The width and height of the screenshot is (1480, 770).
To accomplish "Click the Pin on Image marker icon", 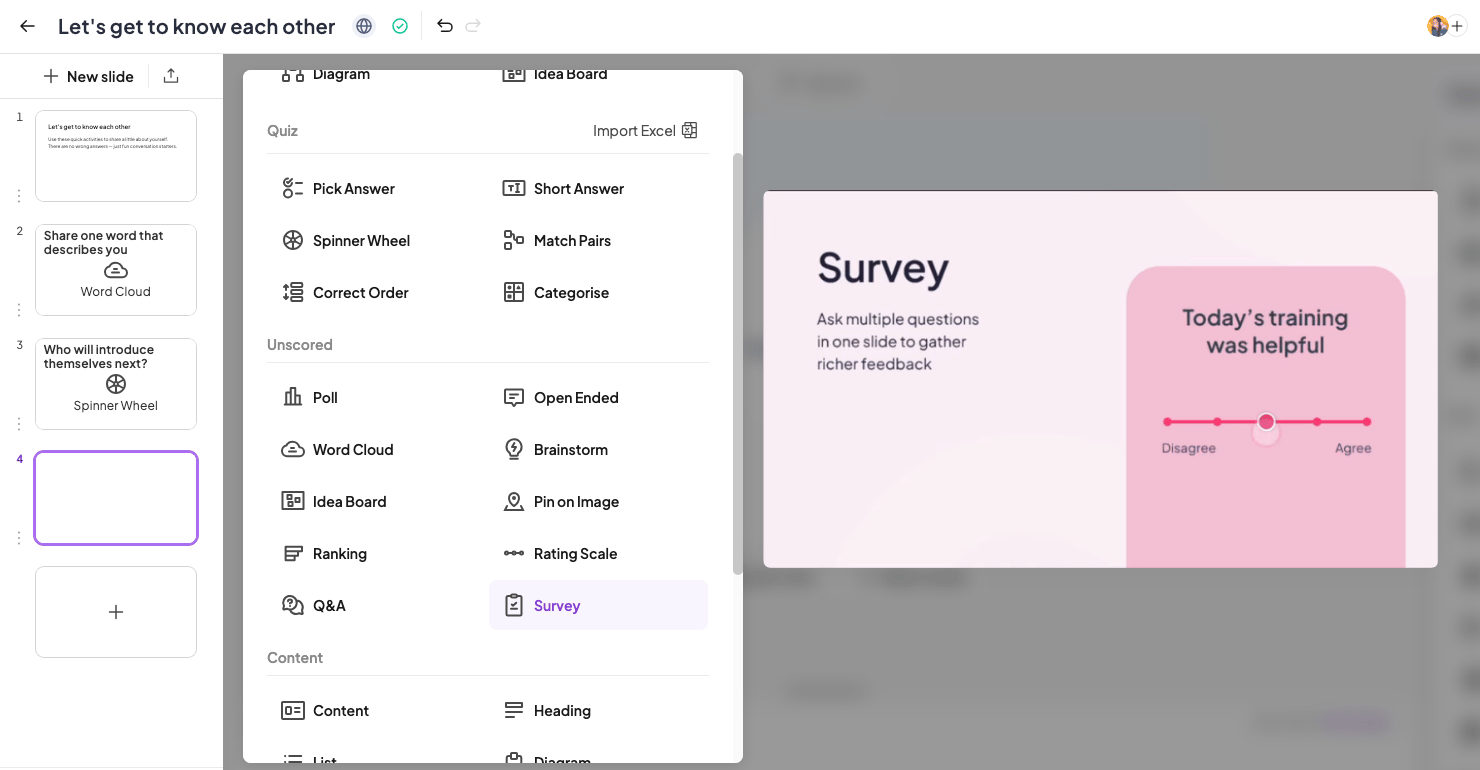I will click(514, 501).
